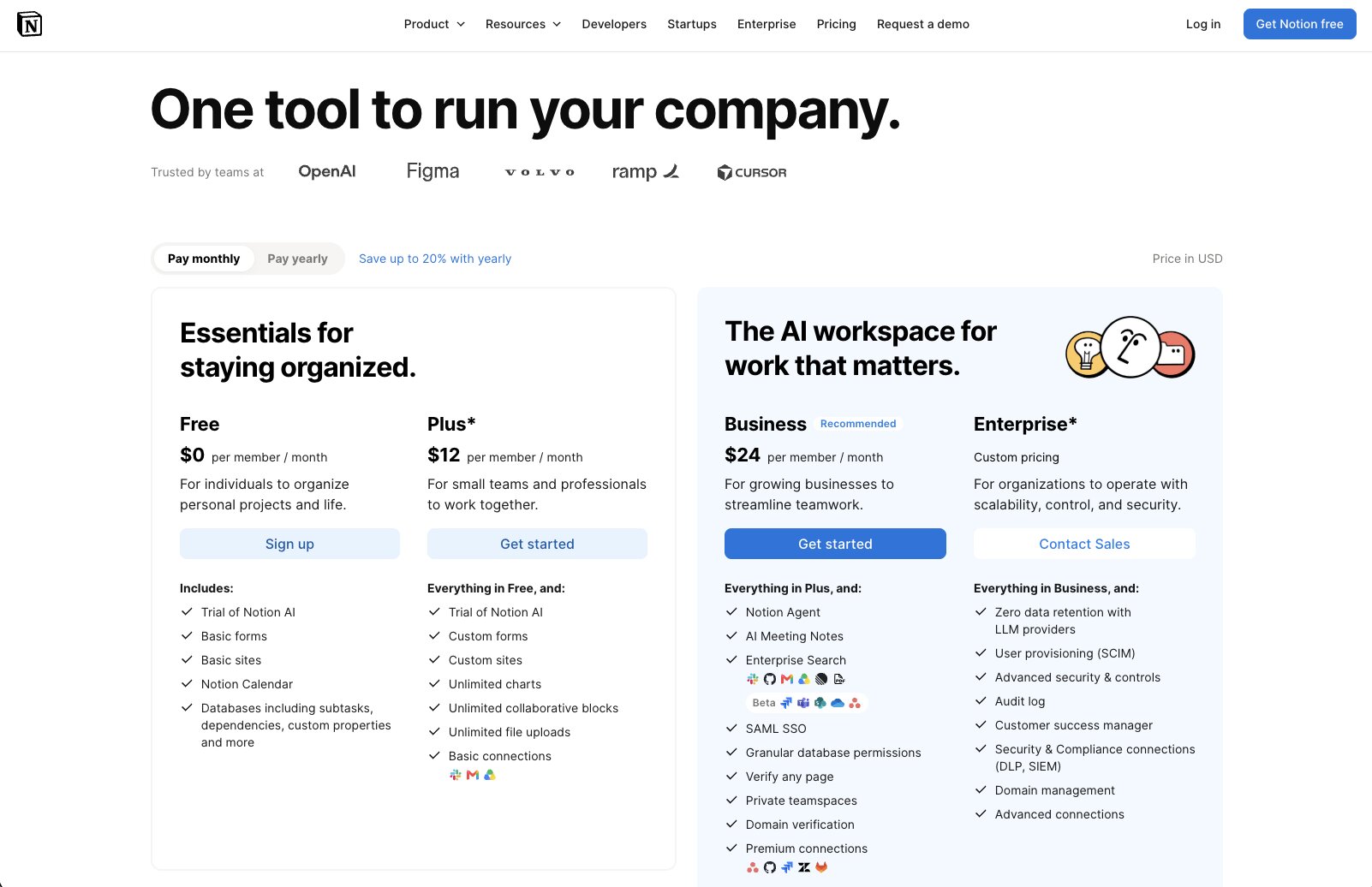
Task: Open the Enterprise nav item
Action: coord(767,24)
